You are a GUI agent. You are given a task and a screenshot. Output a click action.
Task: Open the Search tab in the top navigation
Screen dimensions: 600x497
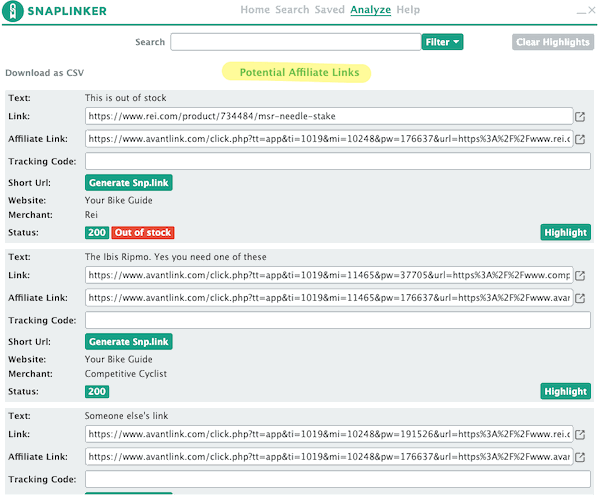click(x=292, y=10)
